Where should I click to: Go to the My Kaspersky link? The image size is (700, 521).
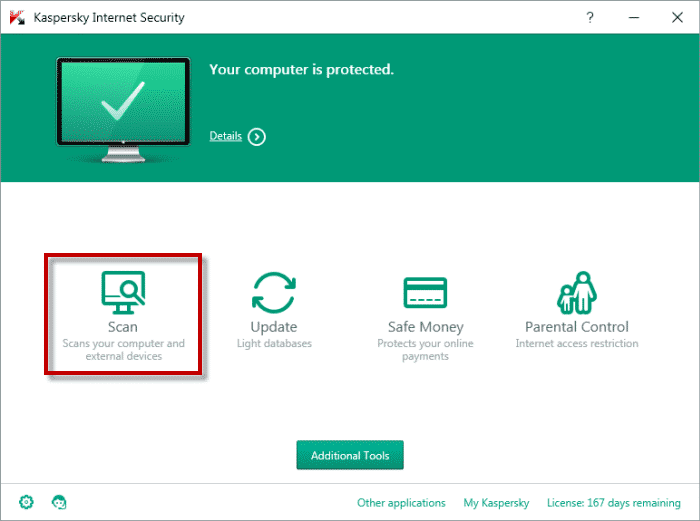coord(496,503)
